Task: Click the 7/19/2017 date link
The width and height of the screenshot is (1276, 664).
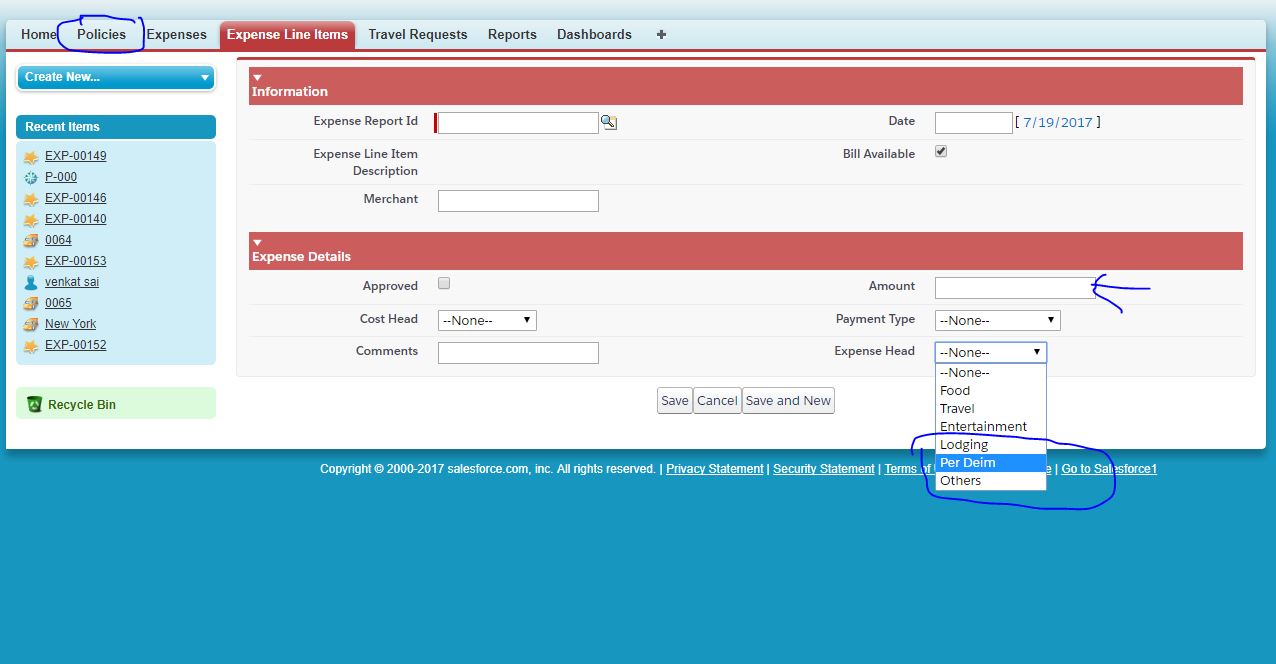Action: coord(1057,122)
